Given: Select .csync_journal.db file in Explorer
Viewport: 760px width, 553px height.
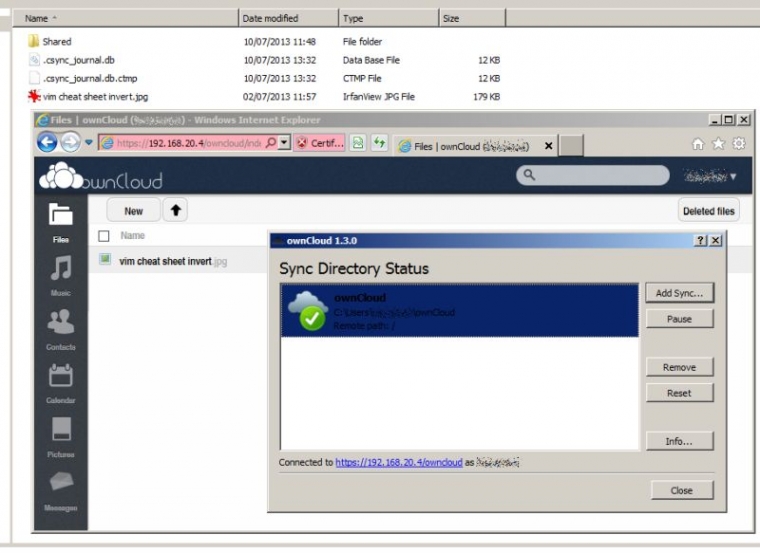Looking at the screenshot, I should [79, 60].
